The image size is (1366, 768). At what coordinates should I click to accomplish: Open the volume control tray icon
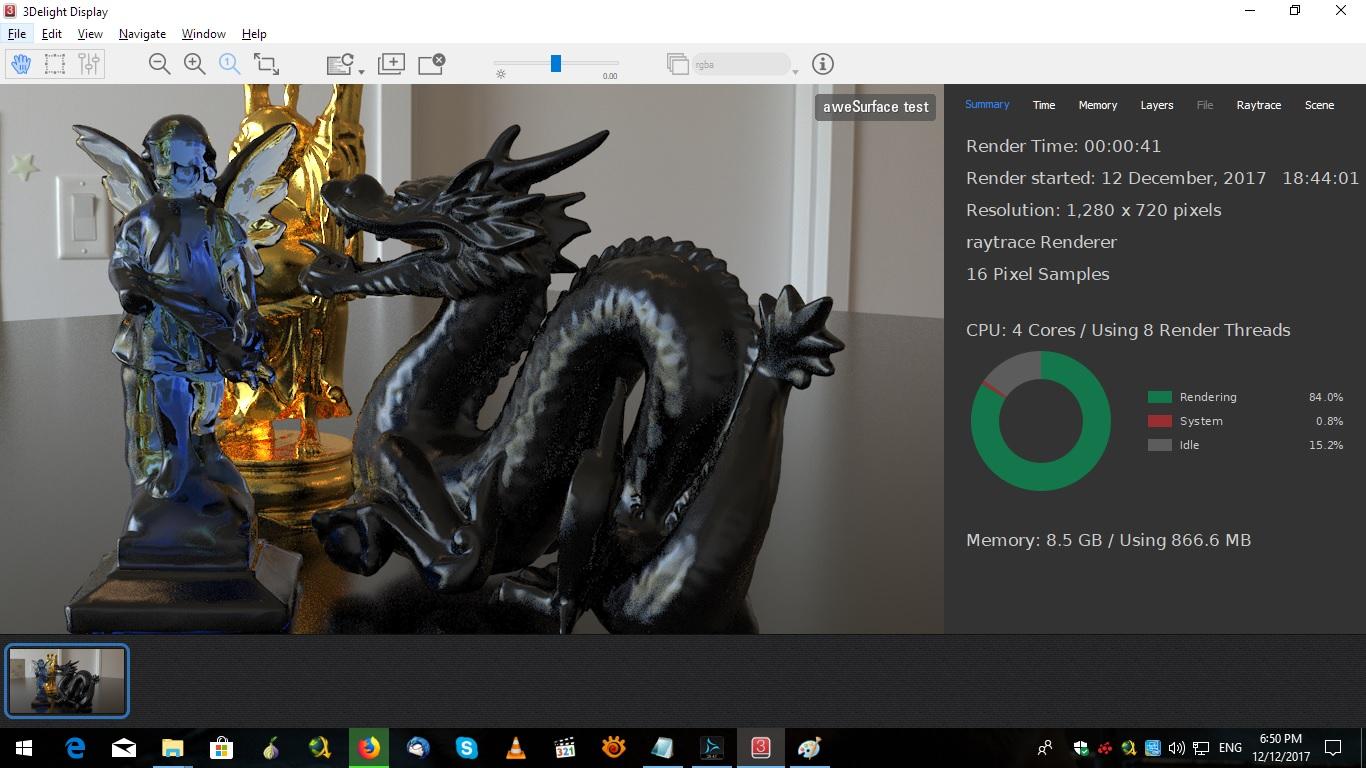1176,747
